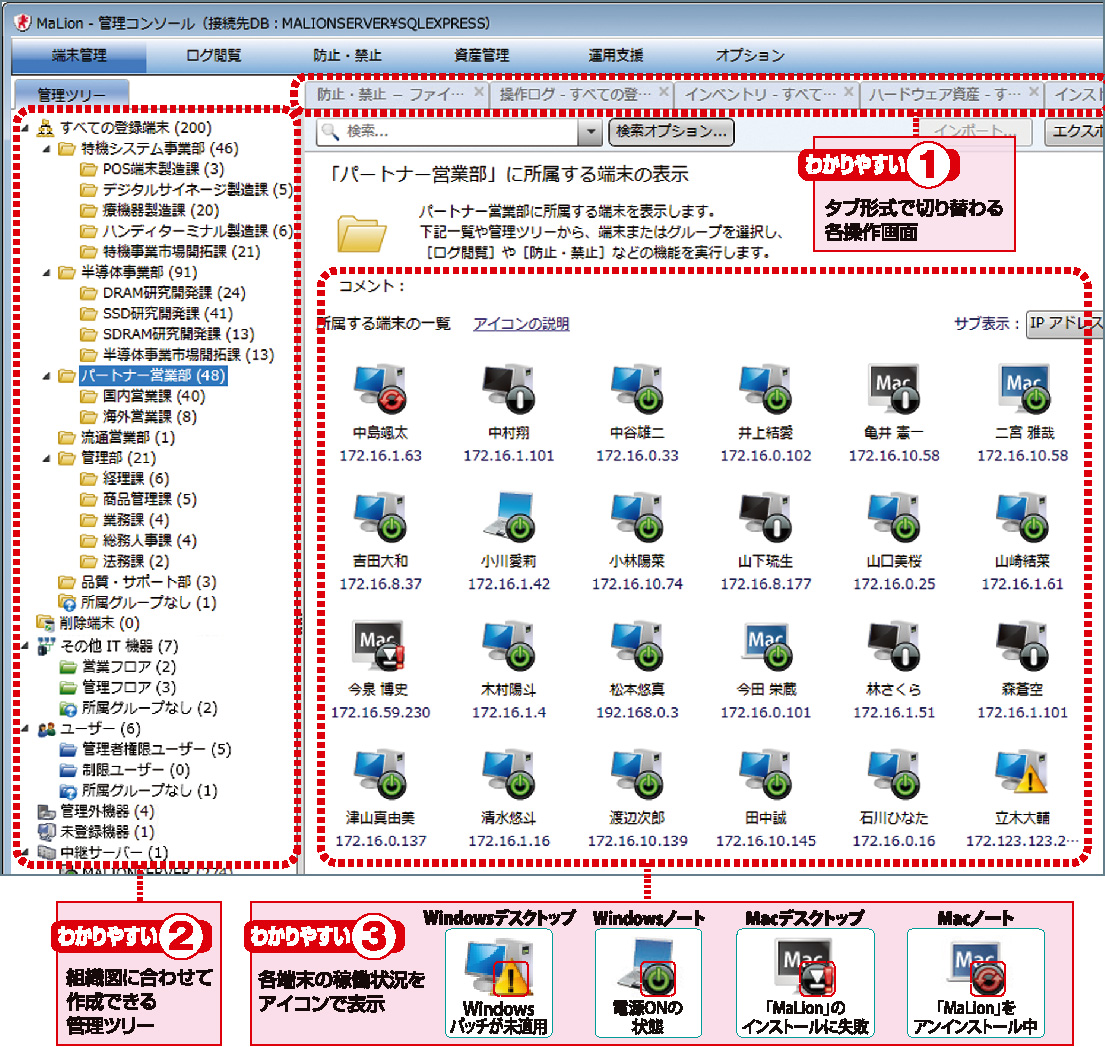Collapse the 特機システム事業部 node

[x=47, y=149]
